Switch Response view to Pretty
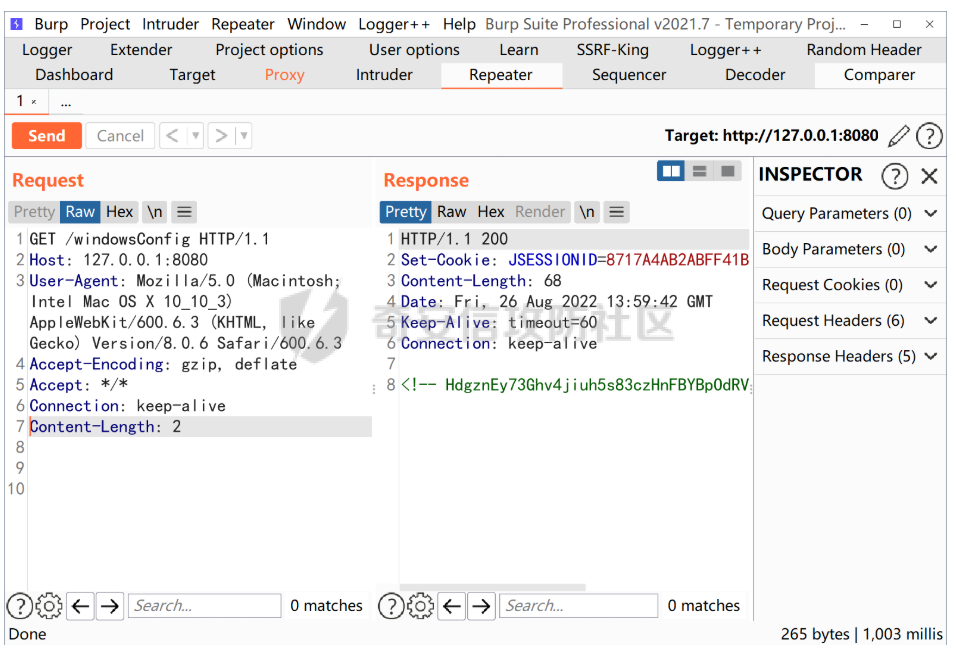958x645 pixels. [x=406, y=212]
